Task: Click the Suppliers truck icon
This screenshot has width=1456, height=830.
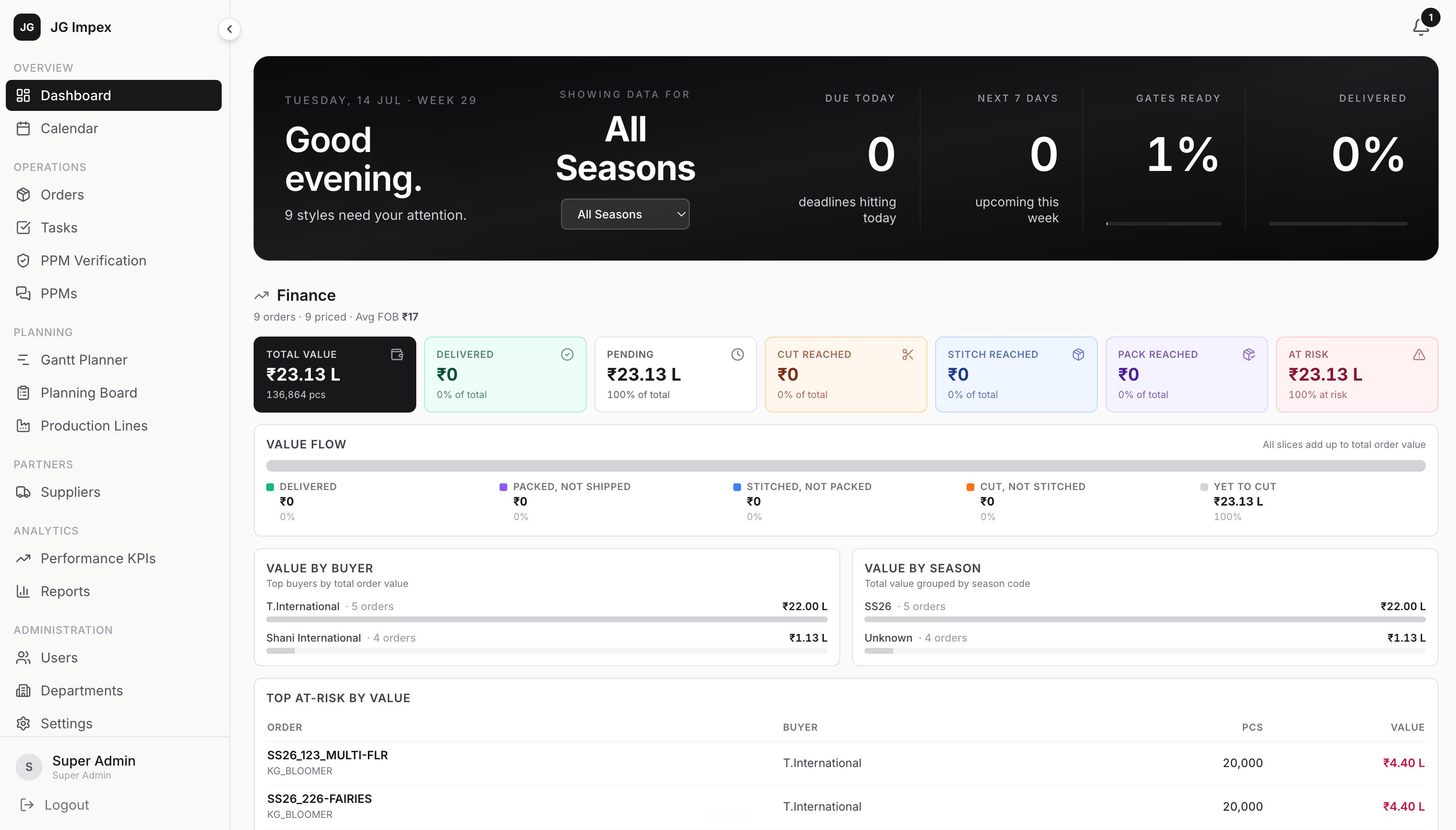Action: tap(23, 492)
